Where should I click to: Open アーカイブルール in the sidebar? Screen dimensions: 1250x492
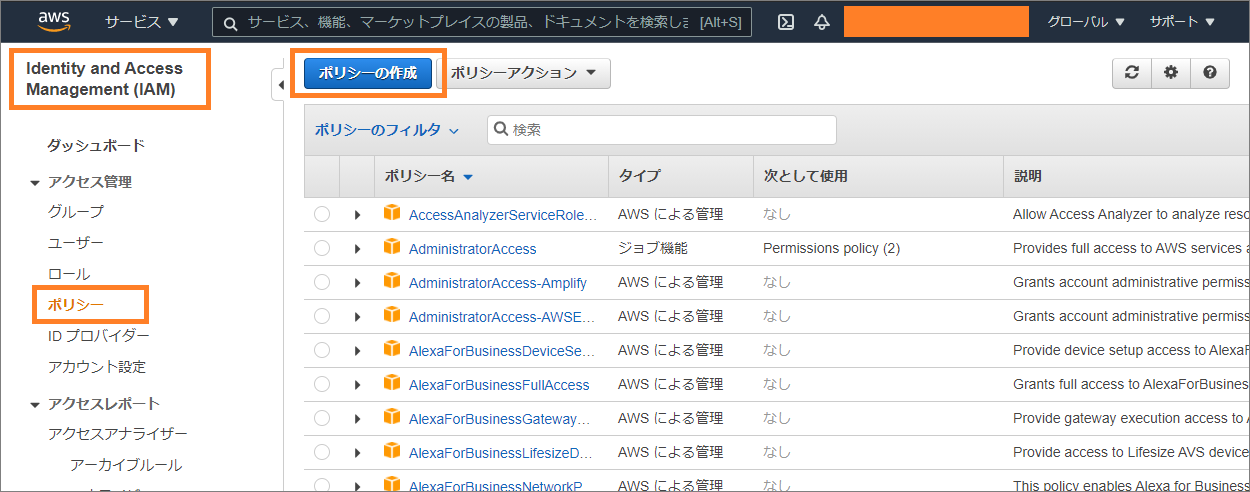pos(126,465)
